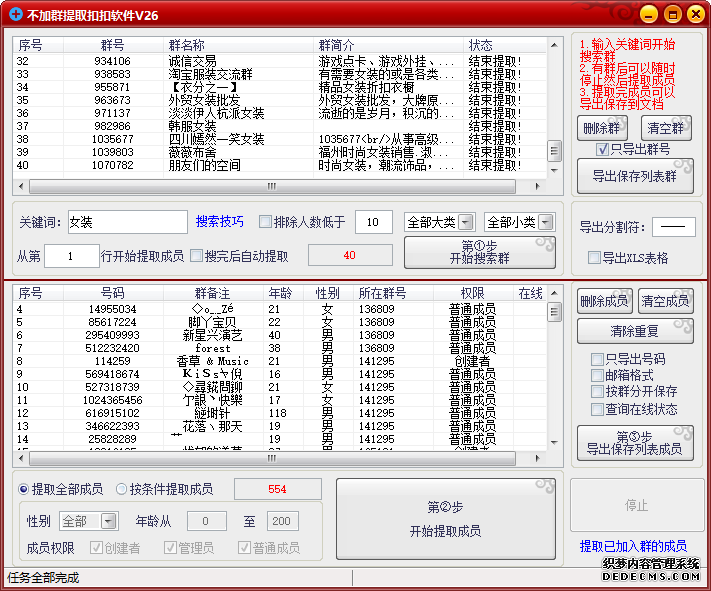This screenshot has width=711, height=591.
Task: Maximize the window with the orange button
Action: click(x=672, y=15)
